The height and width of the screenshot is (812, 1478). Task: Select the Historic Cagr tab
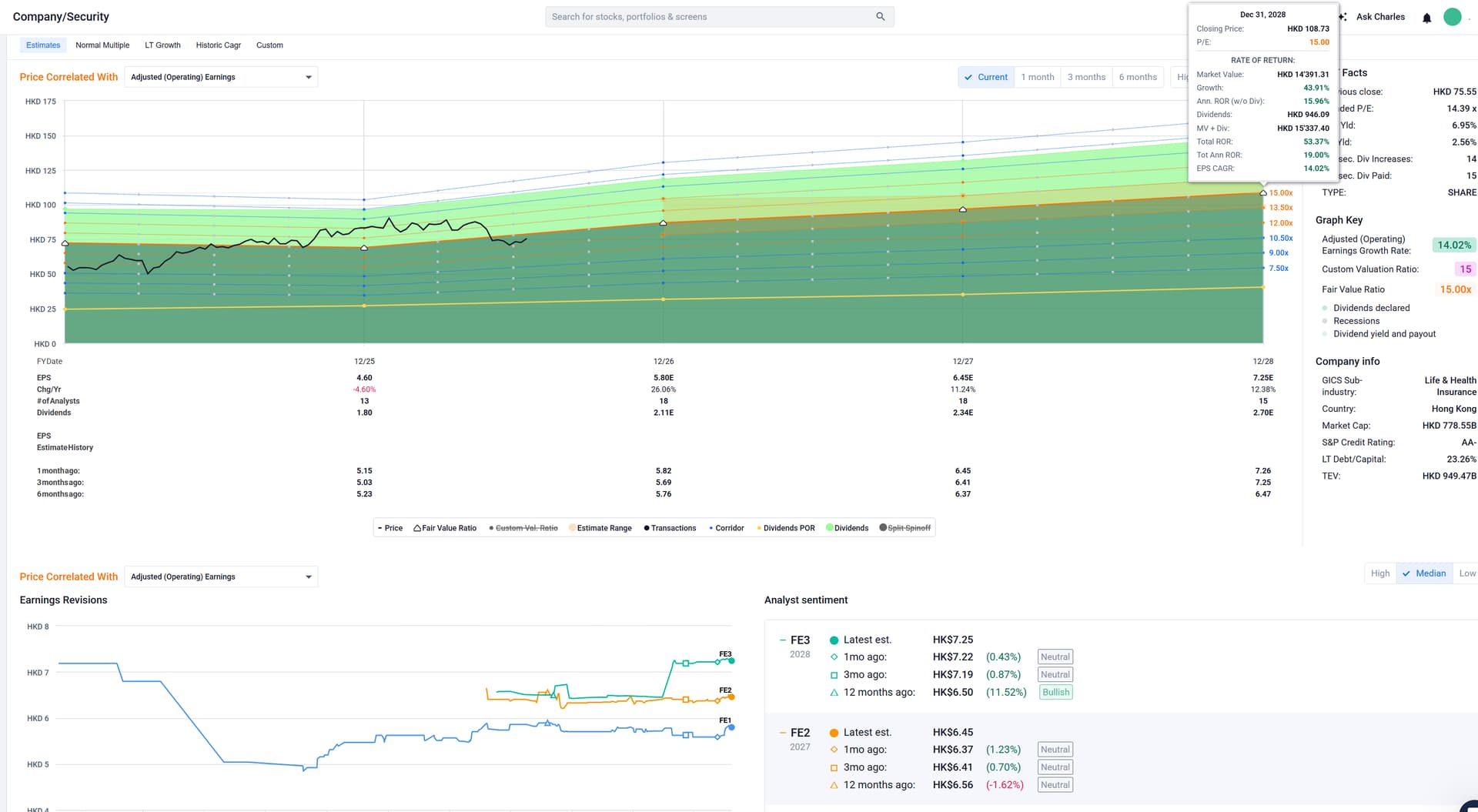click(x=218, y=45)
